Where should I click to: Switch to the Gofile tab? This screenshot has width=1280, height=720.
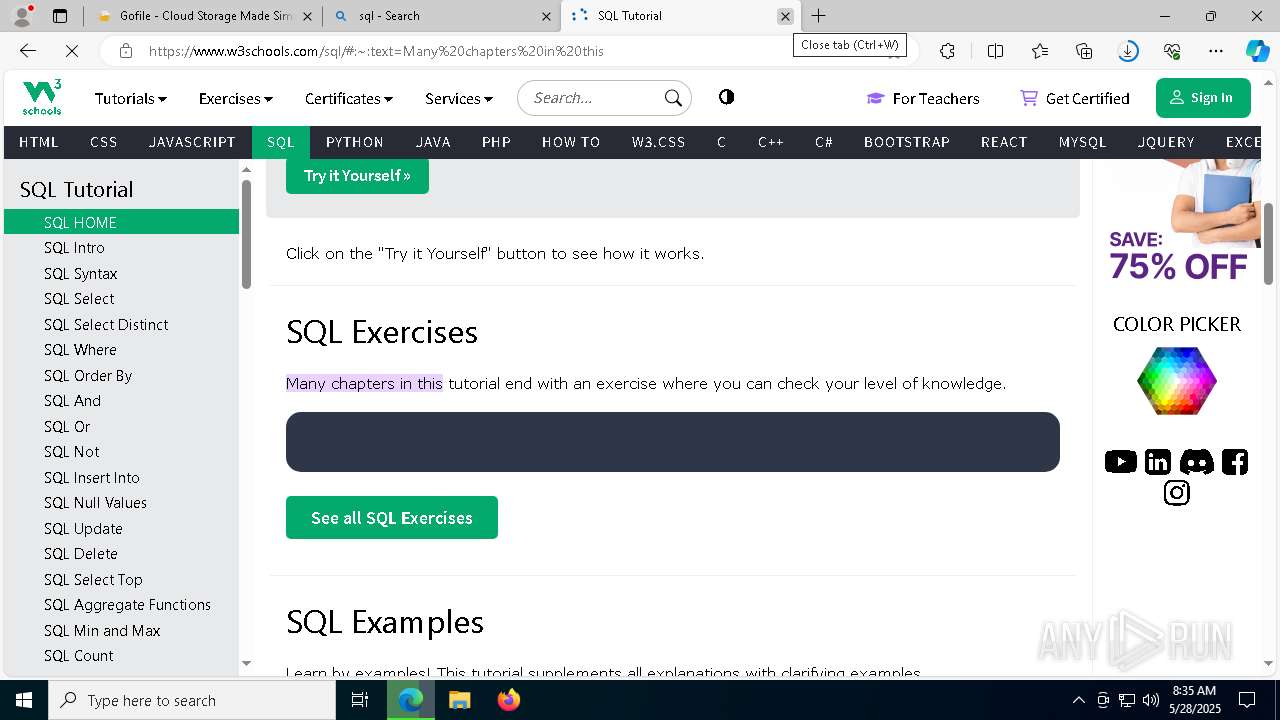pos(205,16)
